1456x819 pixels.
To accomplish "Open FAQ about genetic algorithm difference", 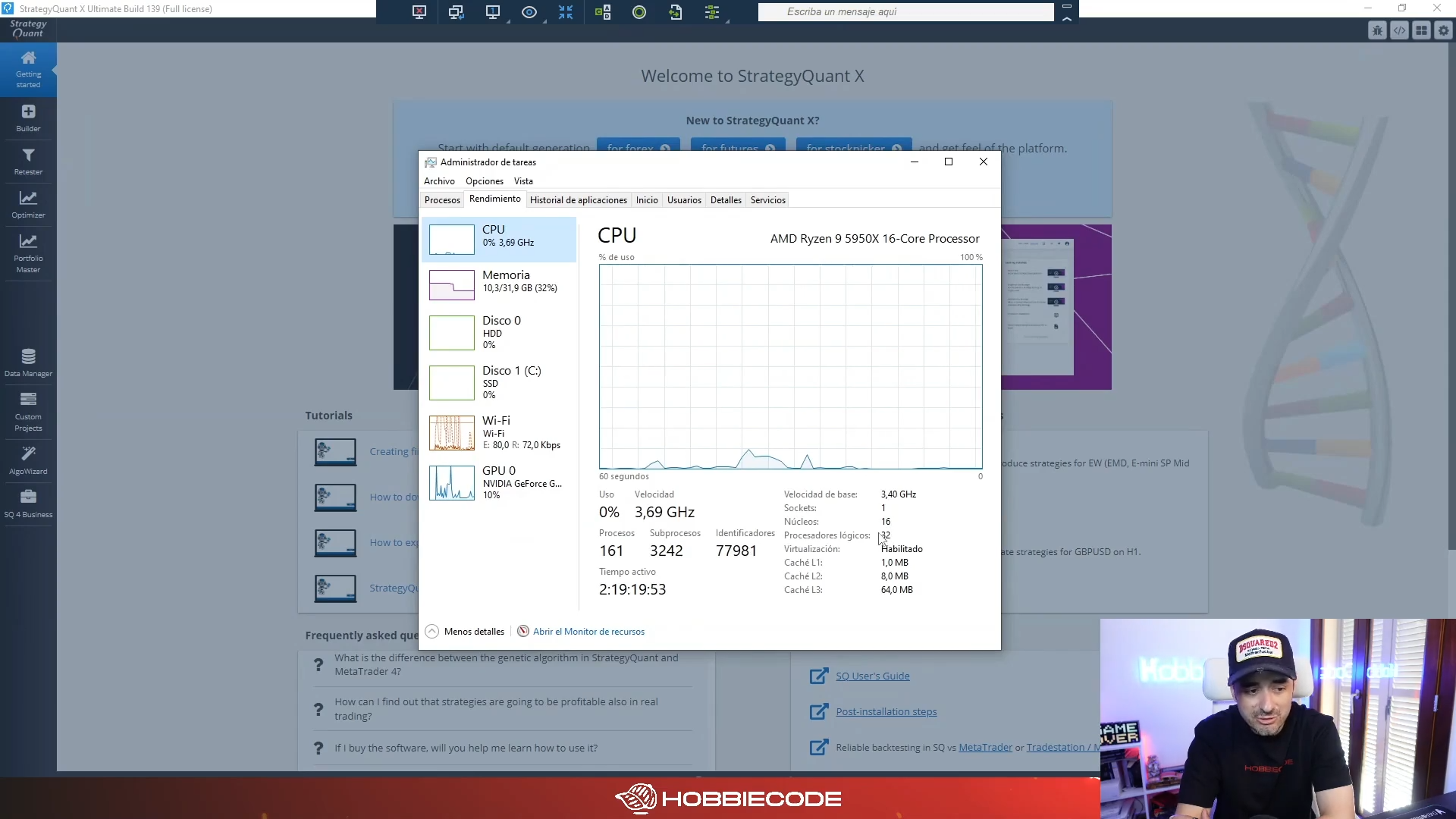I will point(507,665).
